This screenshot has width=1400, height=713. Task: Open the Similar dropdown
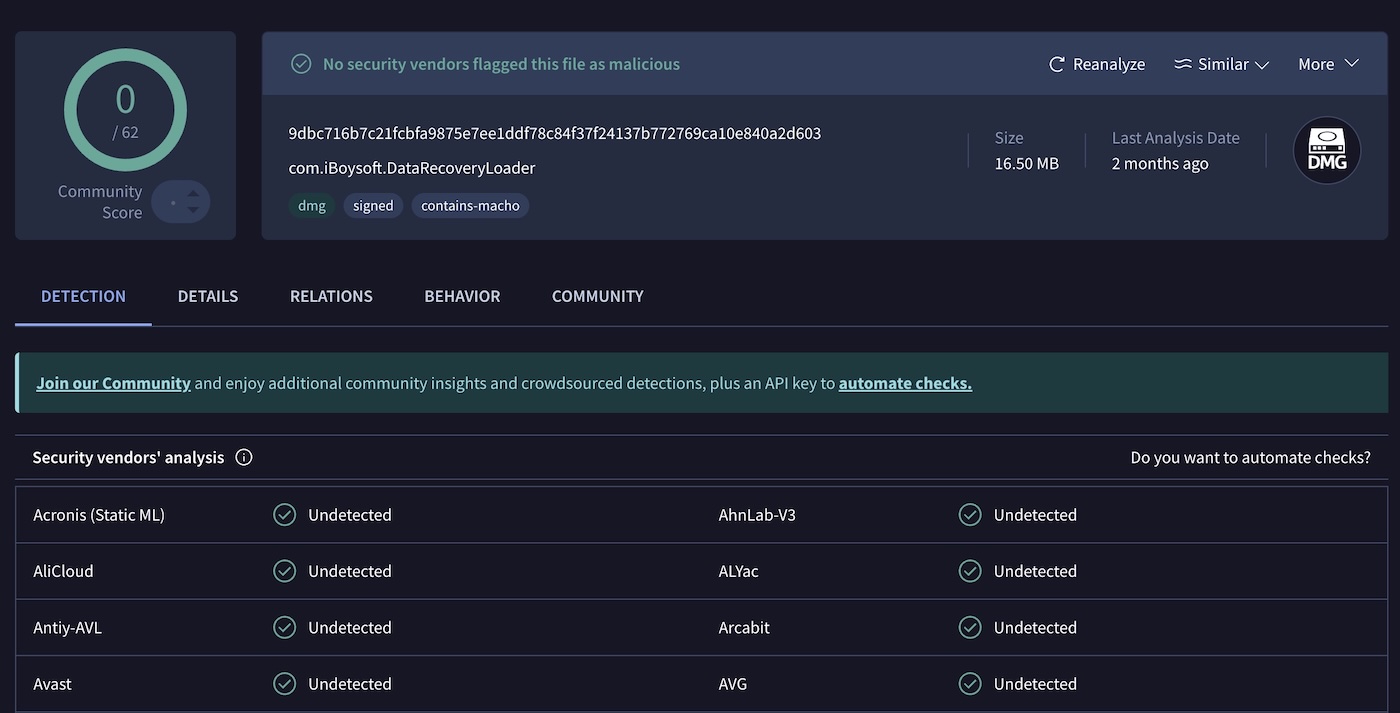click(x=1220, y=63)
